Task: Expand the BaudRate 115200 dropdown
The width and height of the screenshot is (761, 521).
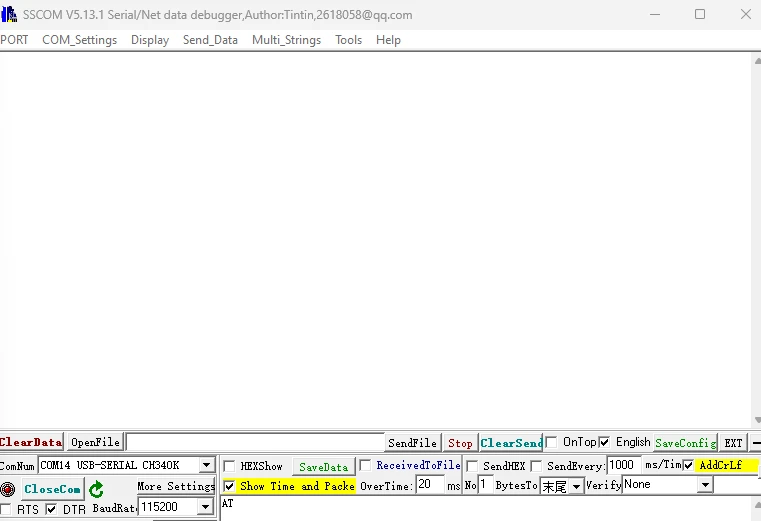Action: coord(205,507)
